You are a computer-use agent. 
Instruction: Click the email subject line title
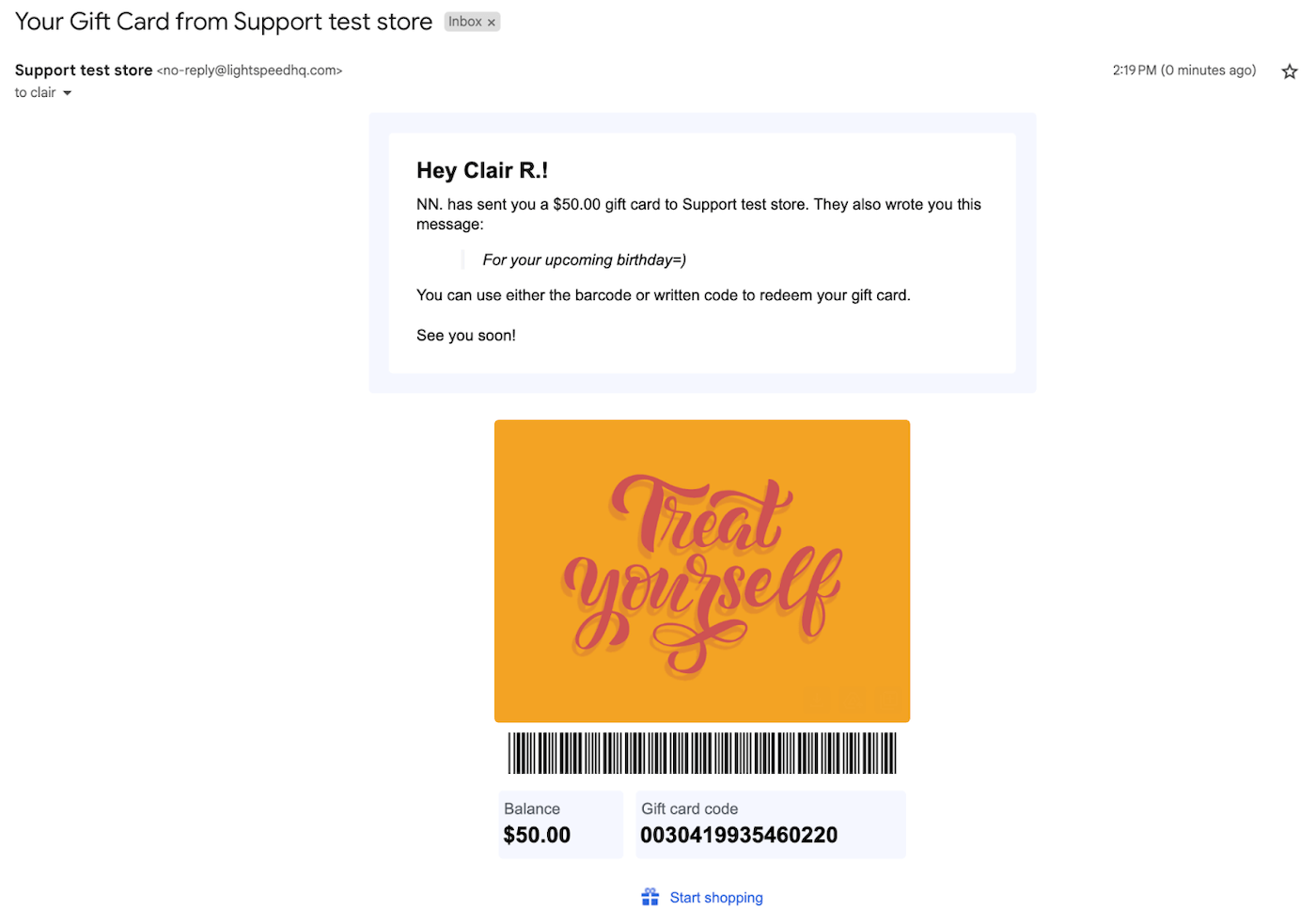224,22
